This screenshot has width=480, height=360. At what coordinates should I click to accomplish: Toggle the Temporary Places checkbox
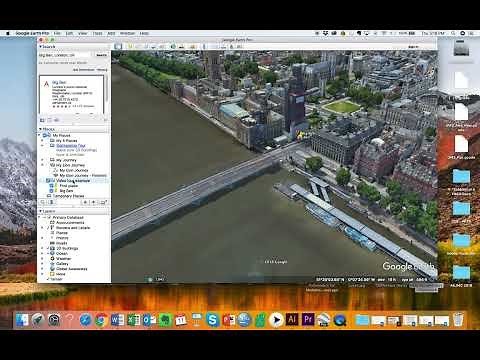[x=49, y=196]
